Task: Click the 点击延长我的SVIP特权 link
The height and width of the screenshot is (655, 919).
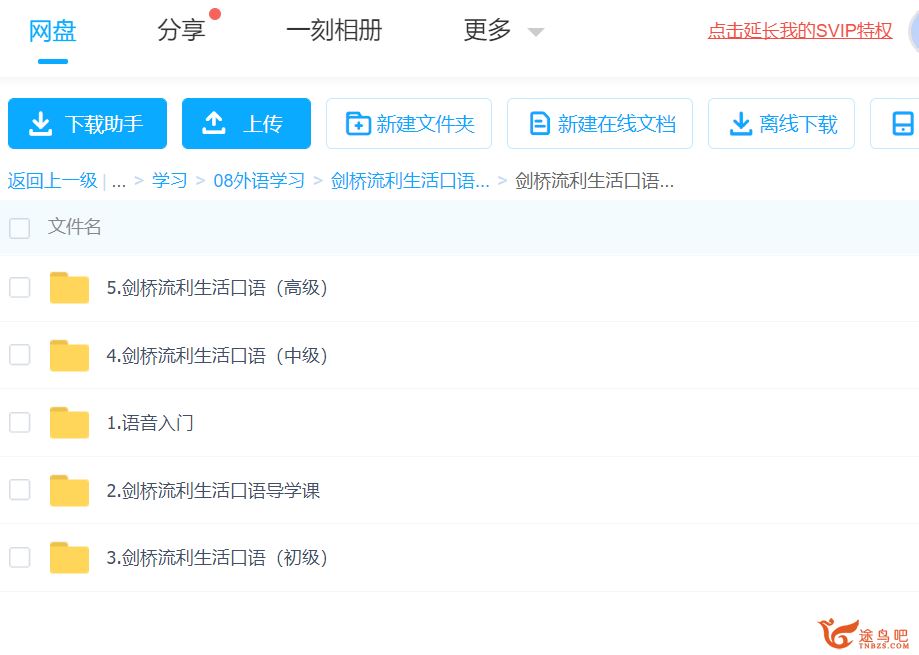Action: [x=799, y=31]
